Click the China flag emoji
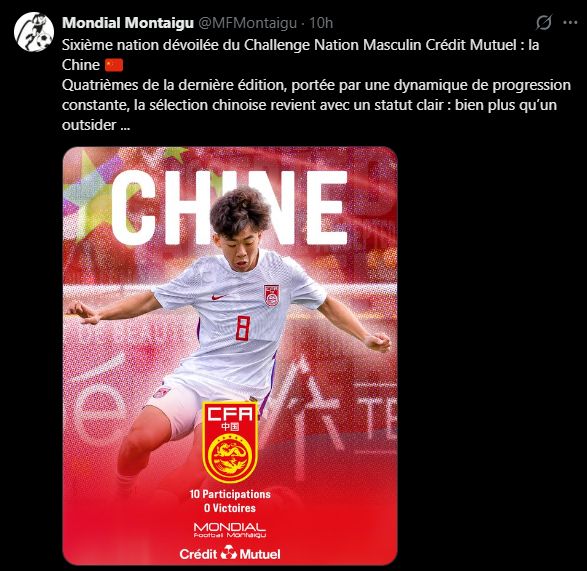 [x=114, y=65]
